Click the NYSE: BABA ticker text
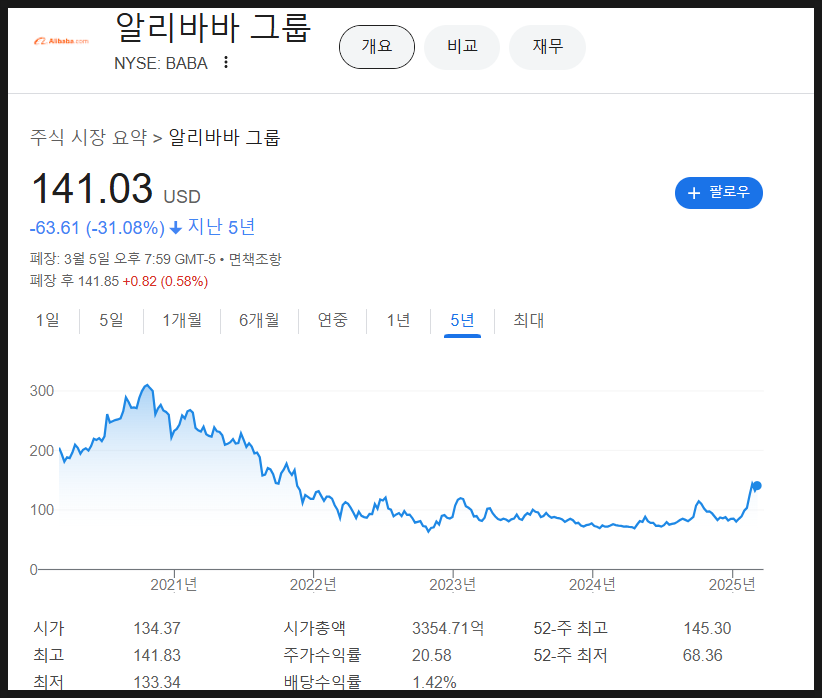Image resolution: width=822 pixels, height=698 pixels. tap(161, 63)
